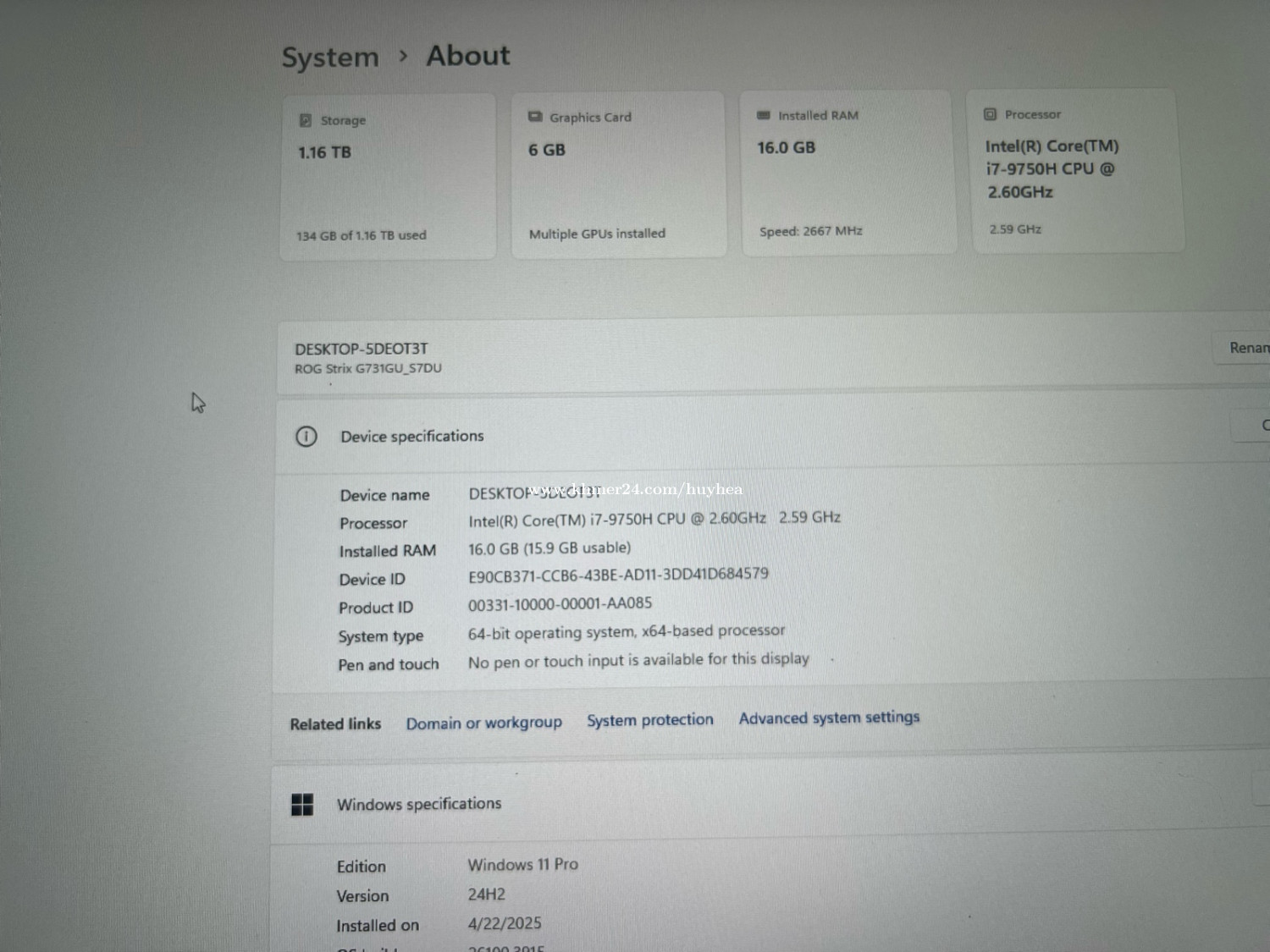
Task: Go back to System breadcrumb
Action: click(330, 58)
